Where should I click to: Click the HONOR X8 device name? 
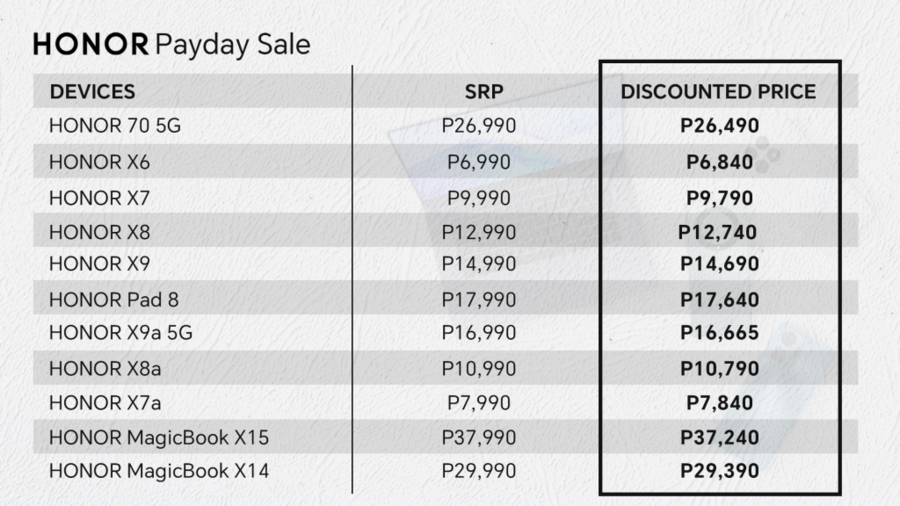tap(99, 232)
